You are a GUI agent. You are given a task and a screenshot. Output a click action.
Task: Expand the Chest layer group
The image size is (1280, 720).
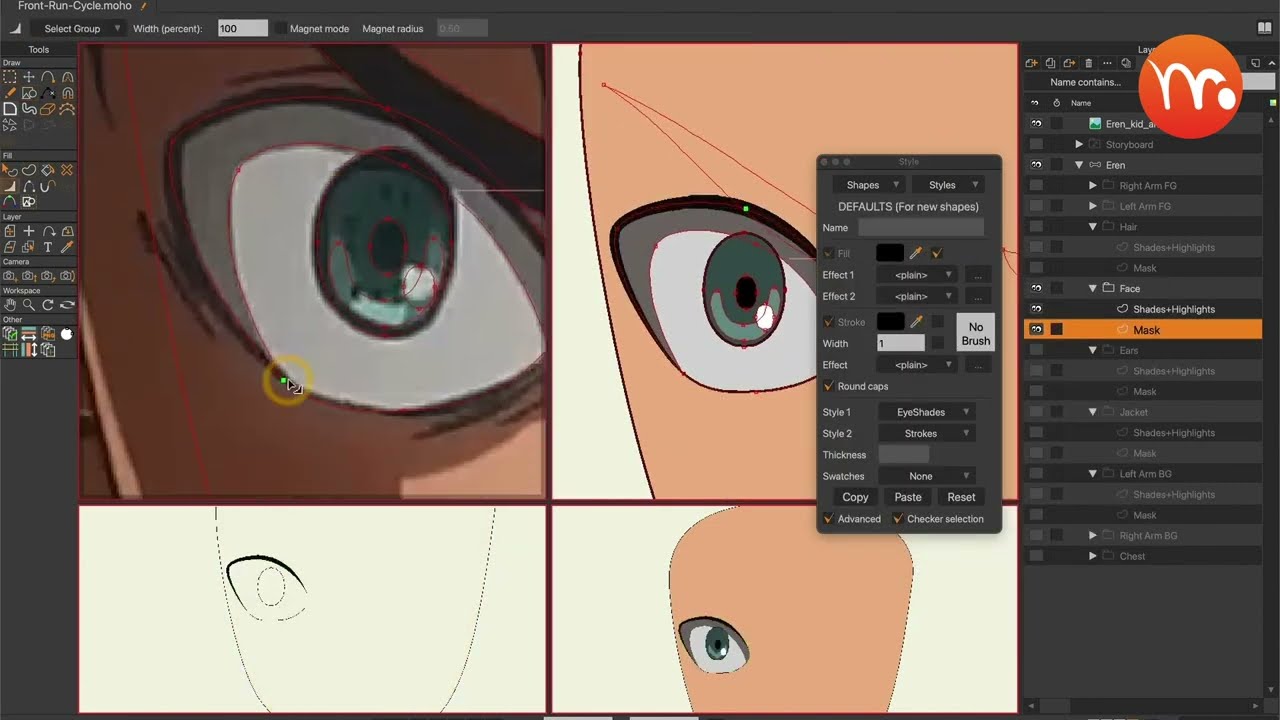click(x=1093, y=556)
